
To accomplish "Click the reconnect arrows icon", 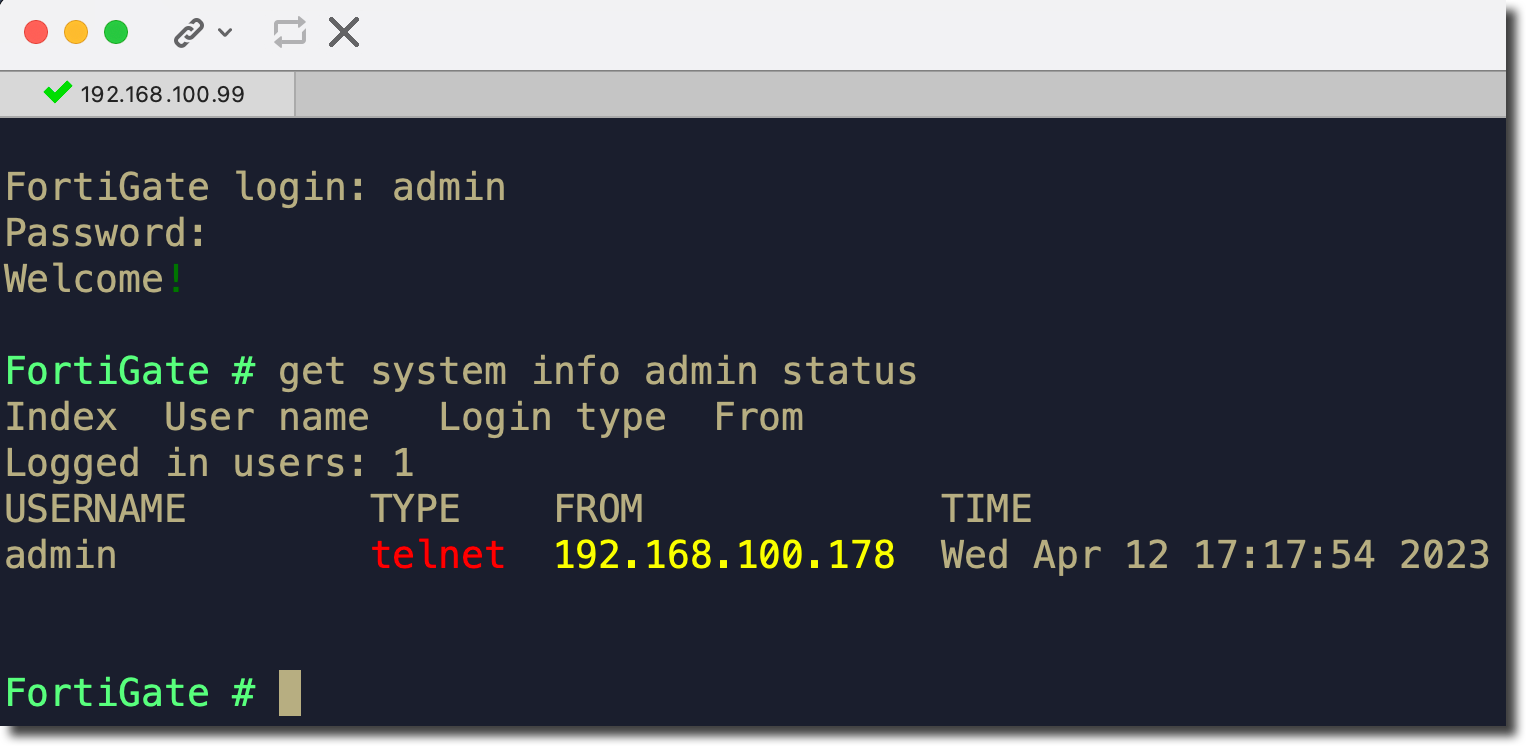I will point(289,33).
